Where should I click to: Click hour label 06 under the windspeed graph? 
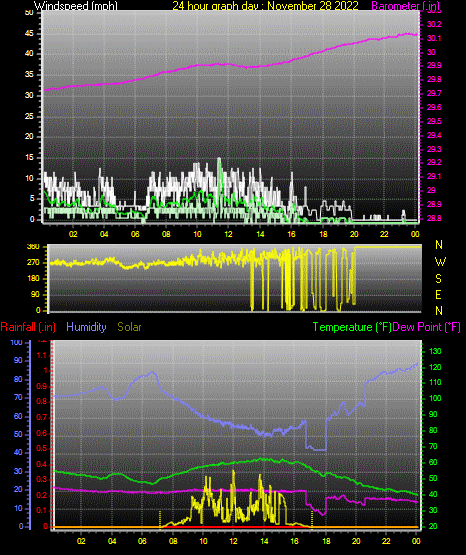(135, 234)
